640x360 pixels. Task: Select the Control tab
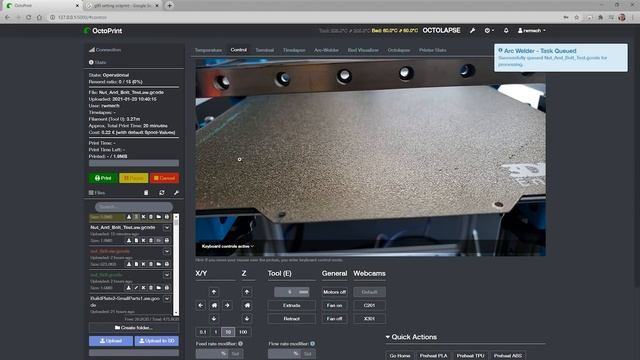point(238,50)
